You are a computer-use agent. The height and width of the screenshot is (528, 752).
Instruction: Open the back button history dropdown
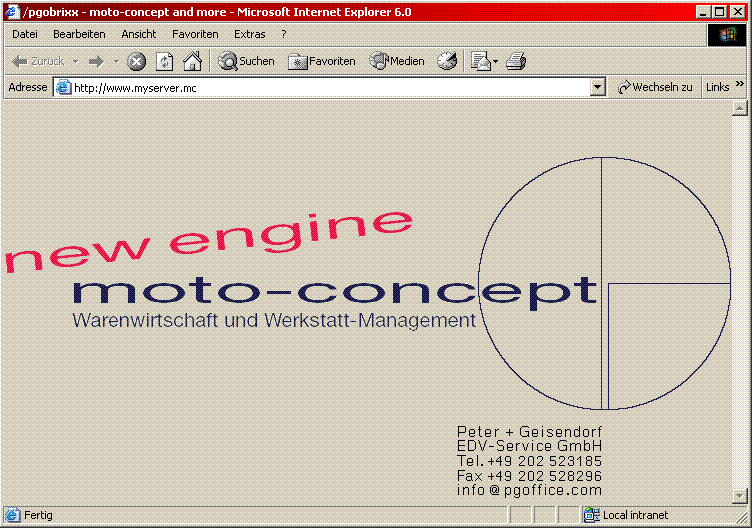(75, 62)
